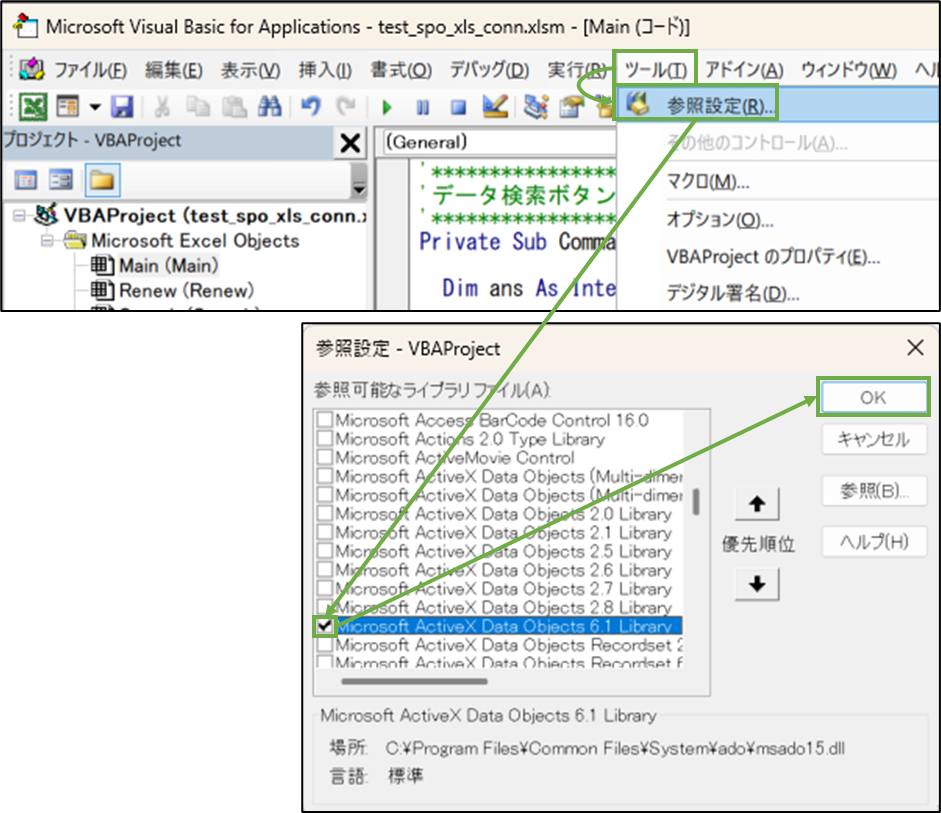941x813 pixels.
Task: Click キャンセル to dismiss the references dialog
Action: (x=873, y=440)
